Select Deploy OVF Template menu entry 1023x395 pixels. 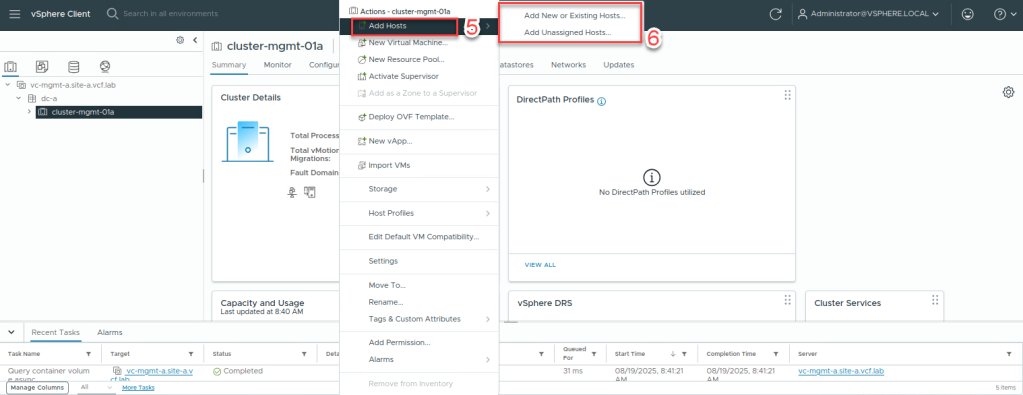411,117
